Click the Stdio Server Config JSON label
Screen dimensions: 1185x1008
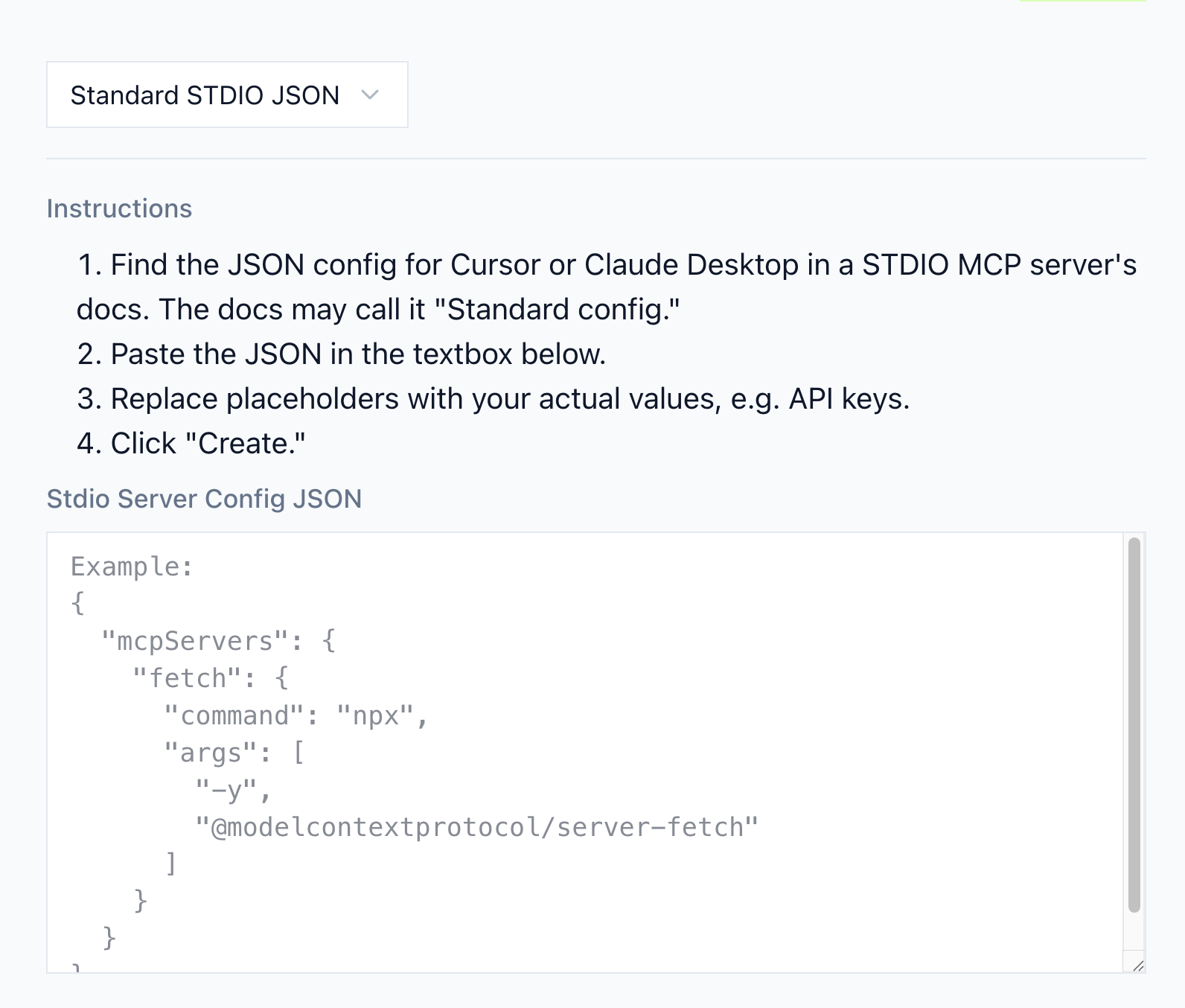[x=204, y=499]
